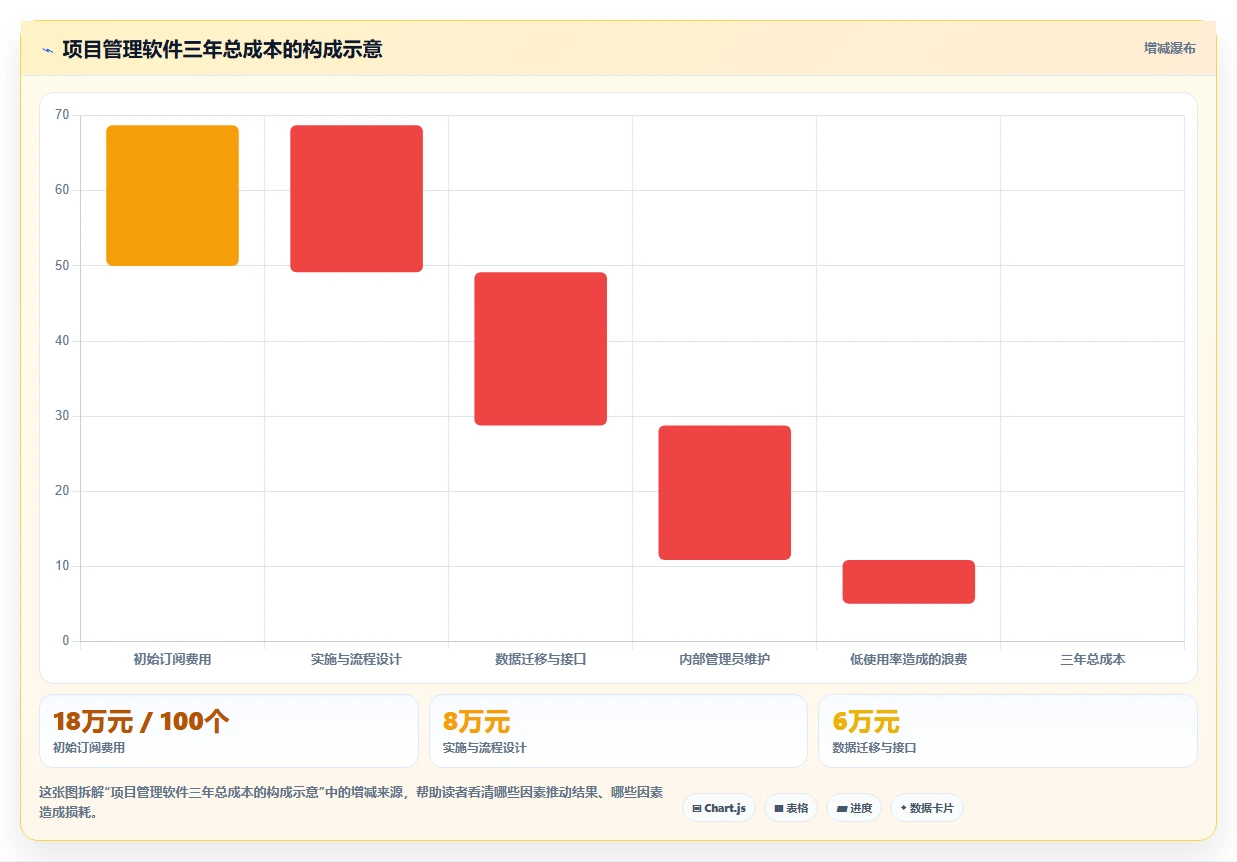Click the small red 低使用率造成的浪费 bar

click(908, 582)
